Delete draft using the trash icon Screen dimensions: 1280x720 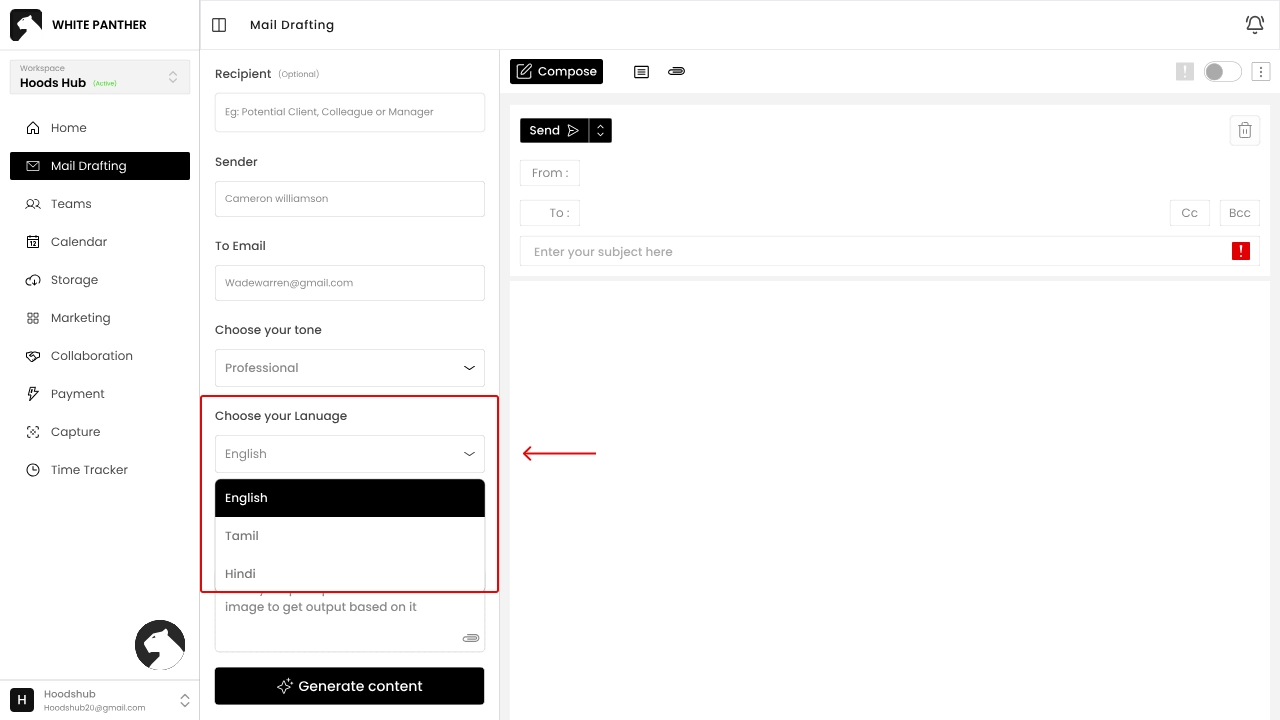point(1244,130)
